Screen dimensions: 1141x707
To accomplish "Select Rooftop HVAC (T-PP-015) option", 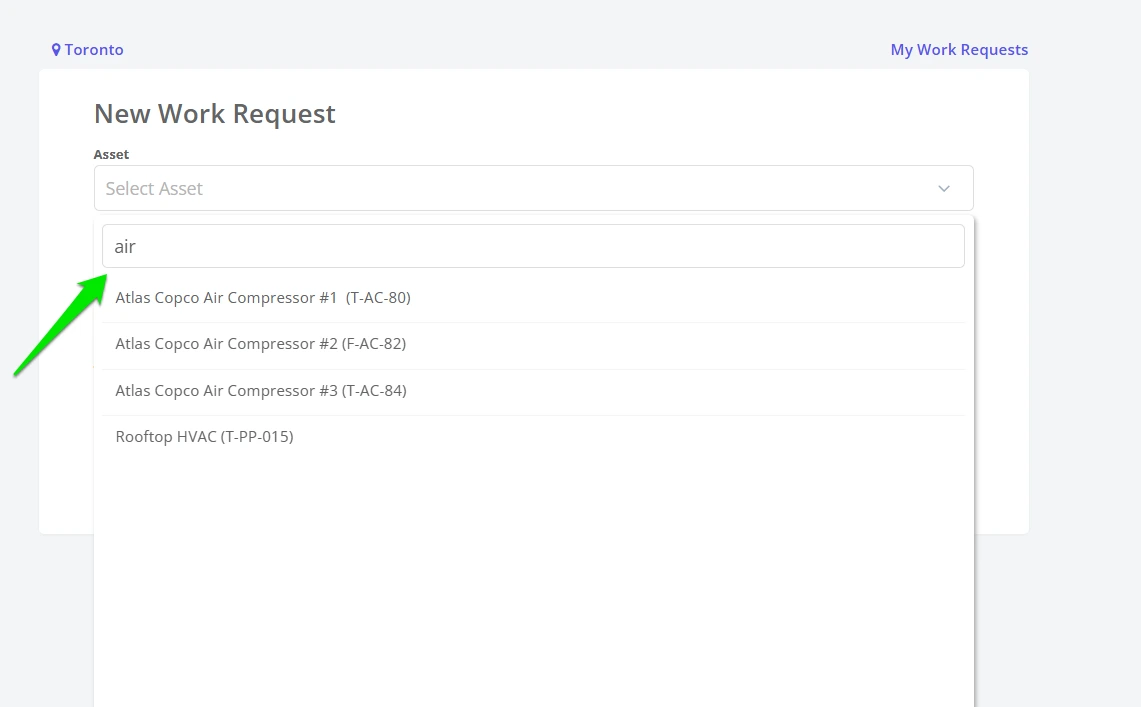I will (533, 437).
